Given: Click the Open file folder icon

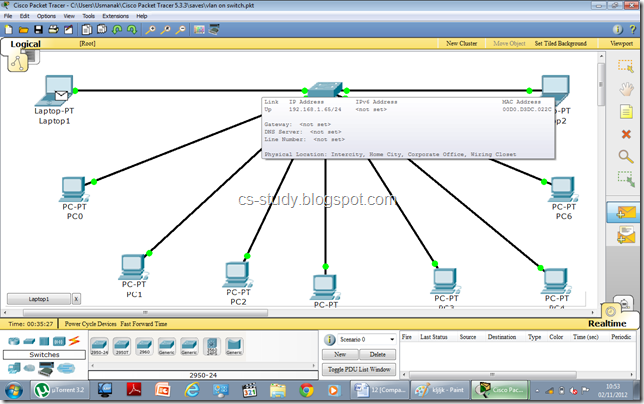Looking at the screenshot, I should (23, 30).
